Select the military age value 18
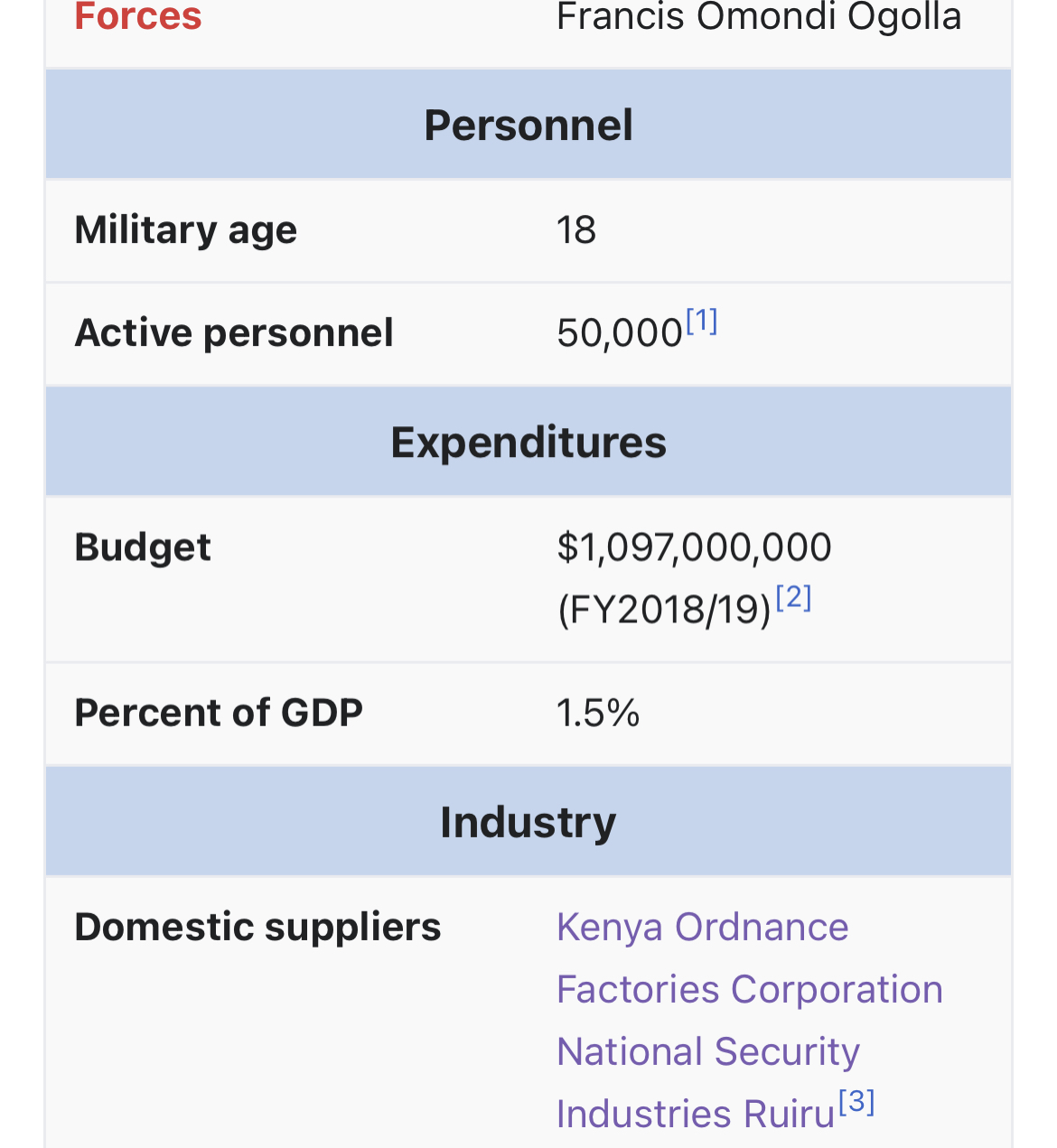Image resolution: width=1057 pixels, height=1148 pixels. 576,229
